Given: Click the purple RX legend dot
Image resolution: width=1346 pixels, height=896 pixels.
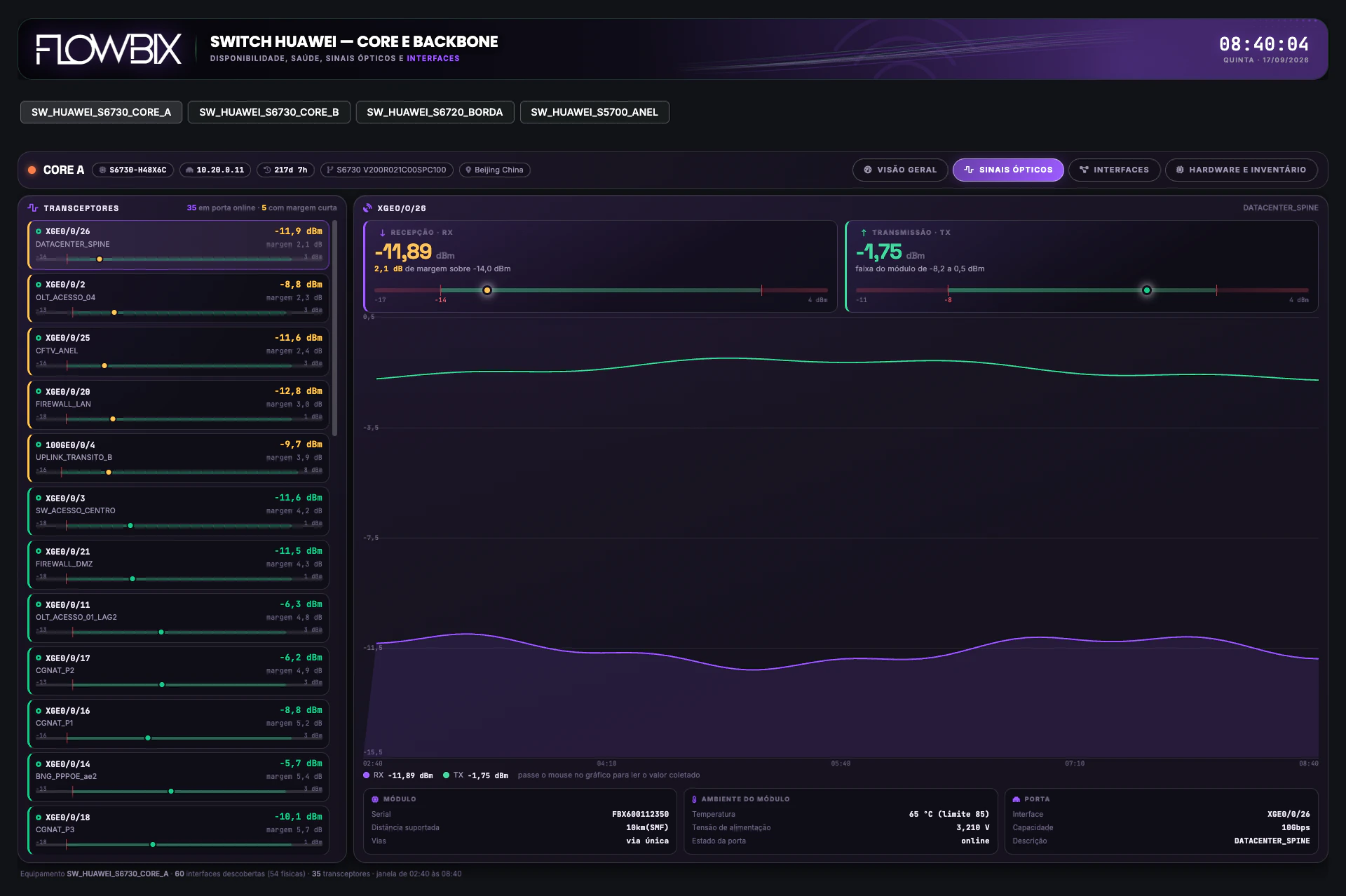Looking at the screenshot, I should coord(367,775).
